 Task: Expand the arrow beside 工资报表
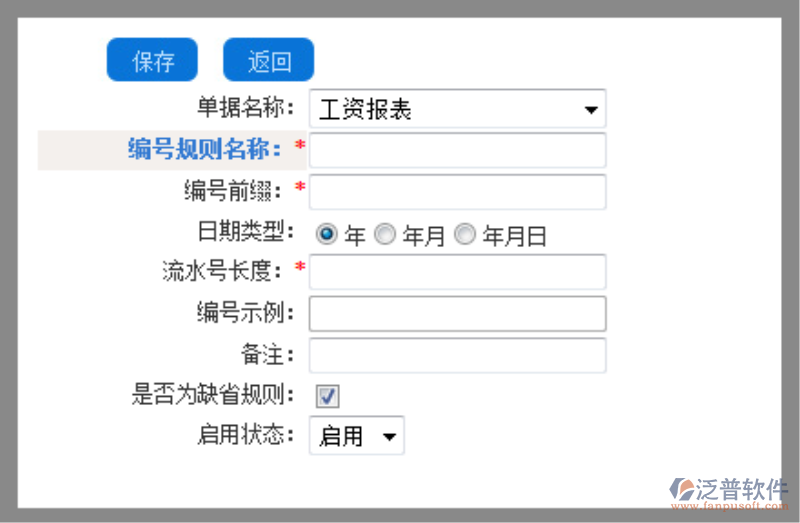tap(591, 109)
